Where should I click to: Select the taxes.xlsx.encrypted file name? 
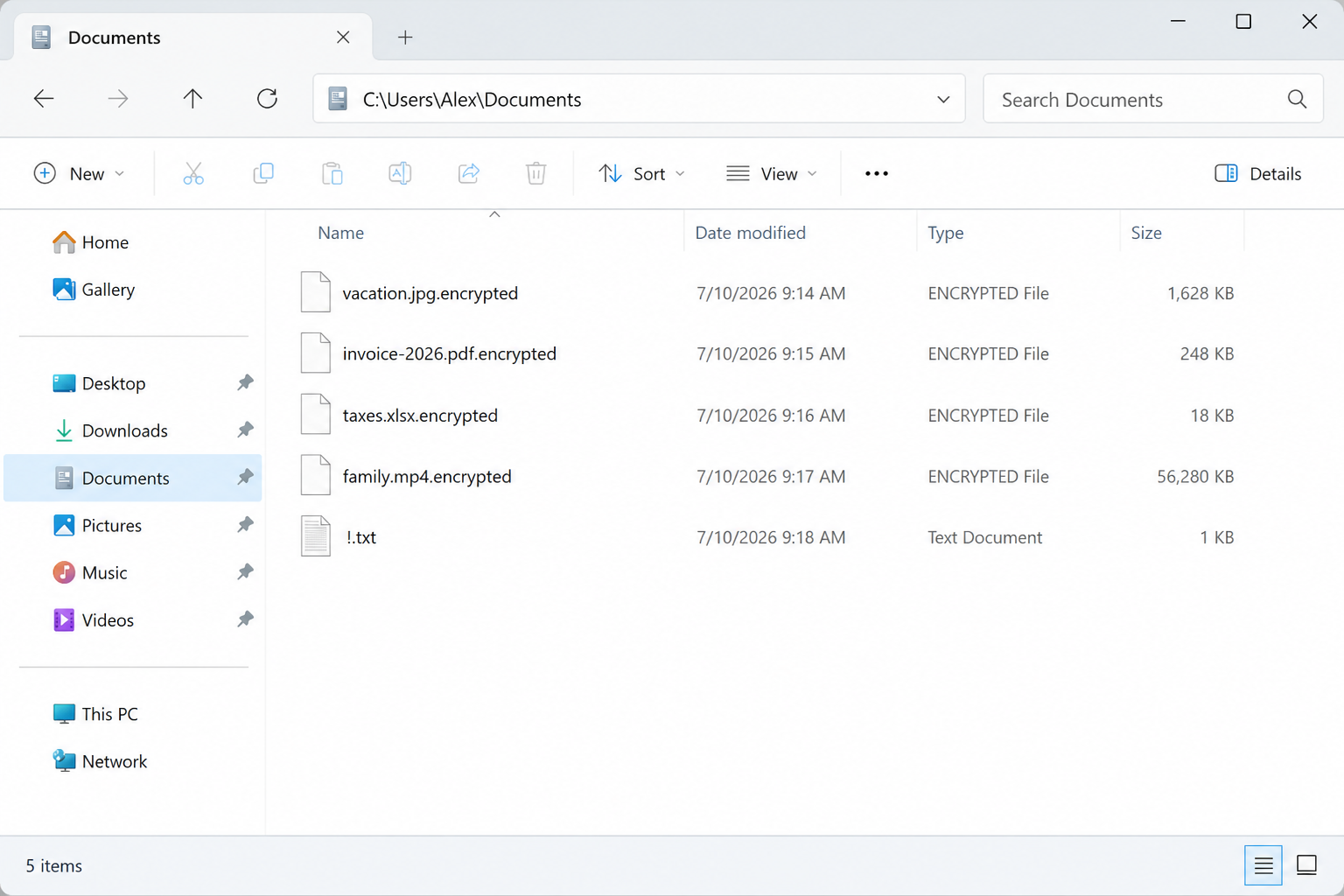tap(420, 415)
